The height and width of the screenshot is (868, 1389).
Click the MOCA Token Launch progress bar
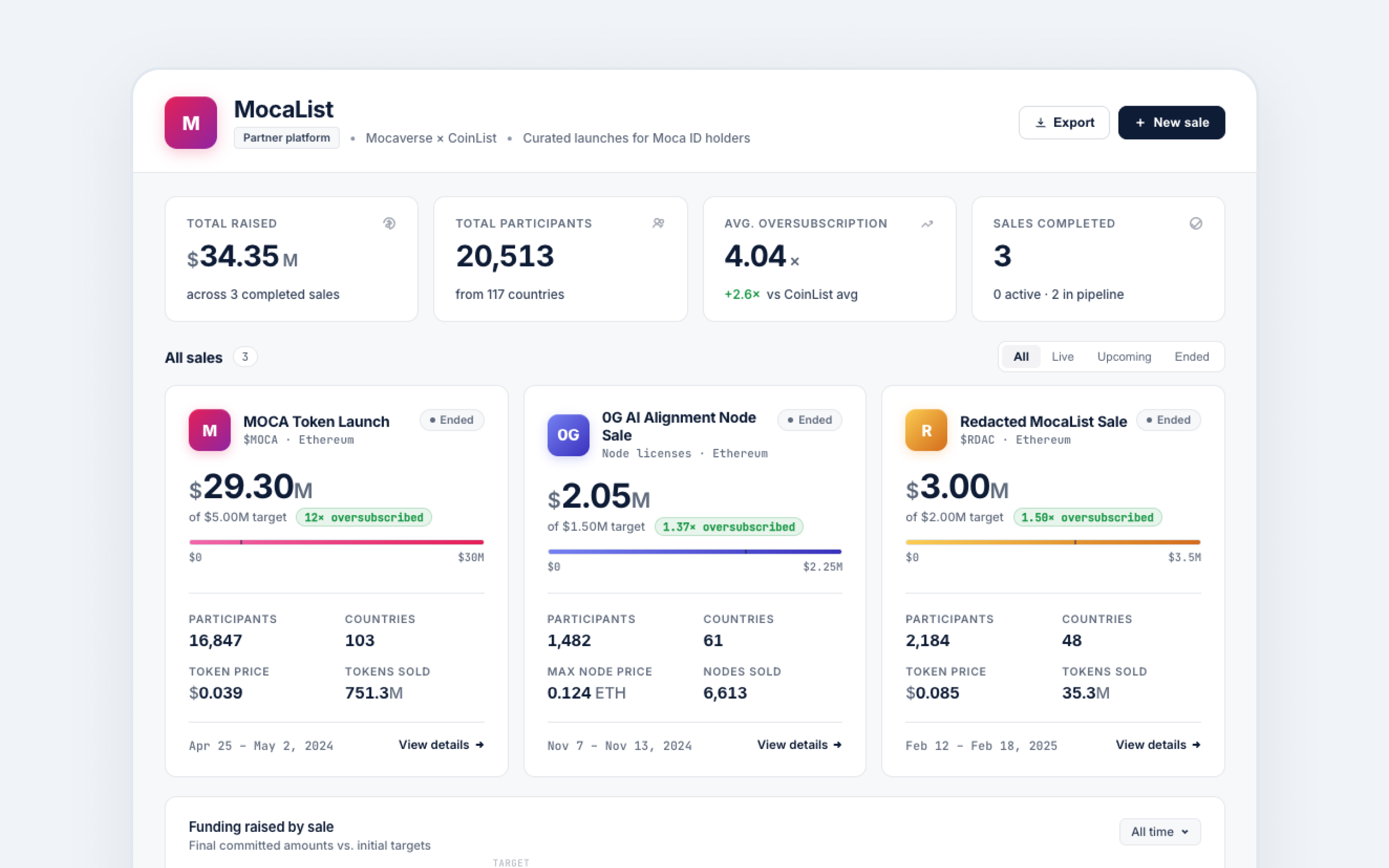(x=336, y=542)
